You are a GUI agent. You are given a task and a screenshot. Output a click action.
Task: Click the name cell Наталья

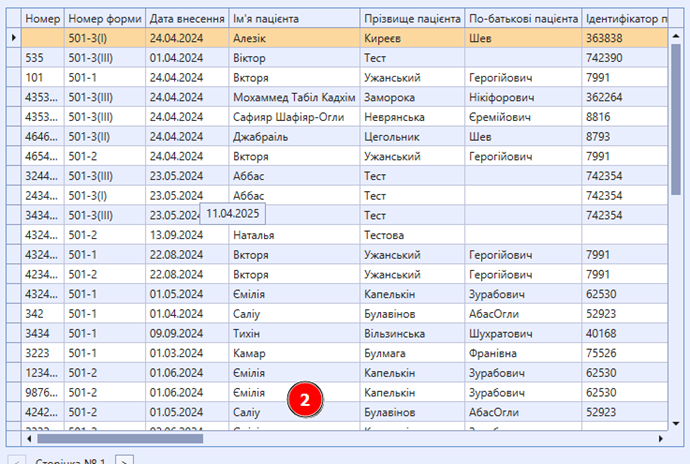[x=294, y=235]
